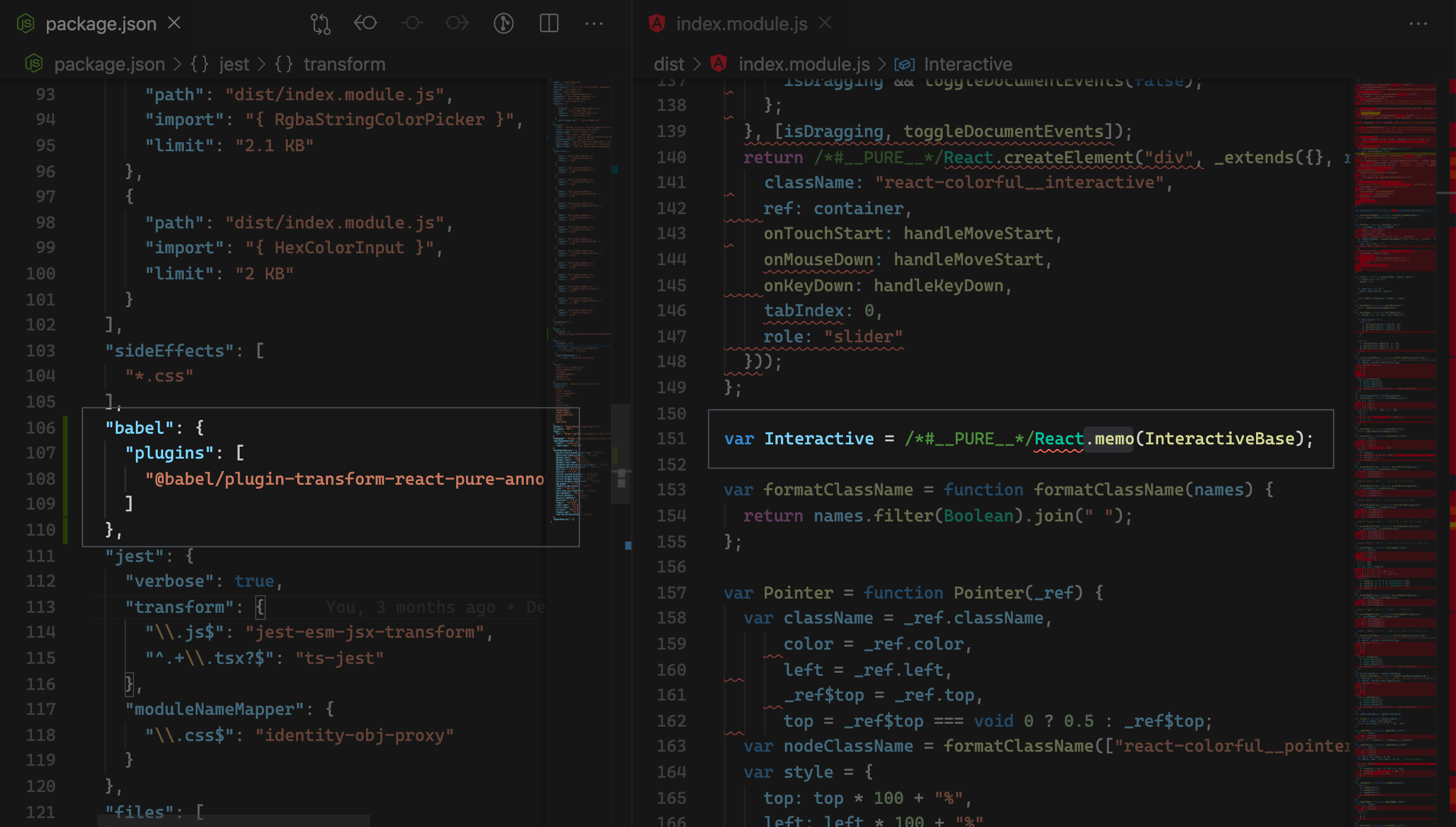
Task: Jump using the right editor minimap
Action: [x=1395, y=451]
